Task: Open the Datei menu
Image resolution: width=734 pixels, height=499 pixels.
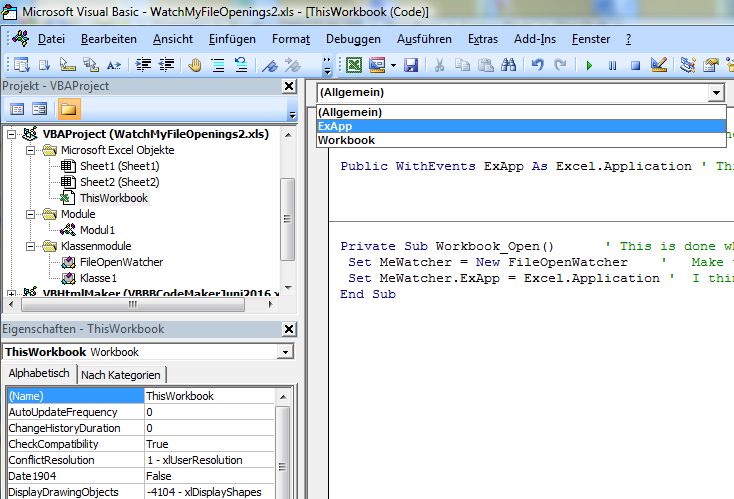Action: (x=51, y=39)
